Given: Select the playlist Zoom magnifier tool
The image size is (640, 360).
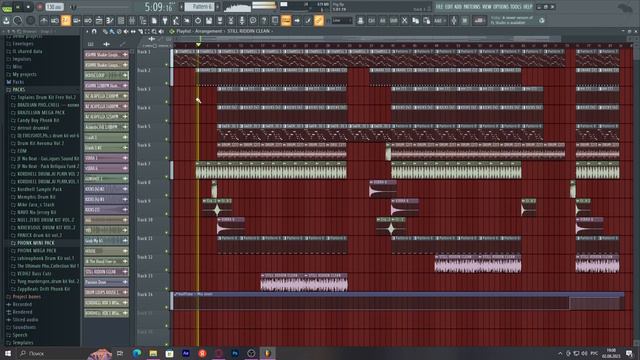Looking at the screenshot, I should pos(154,31).
